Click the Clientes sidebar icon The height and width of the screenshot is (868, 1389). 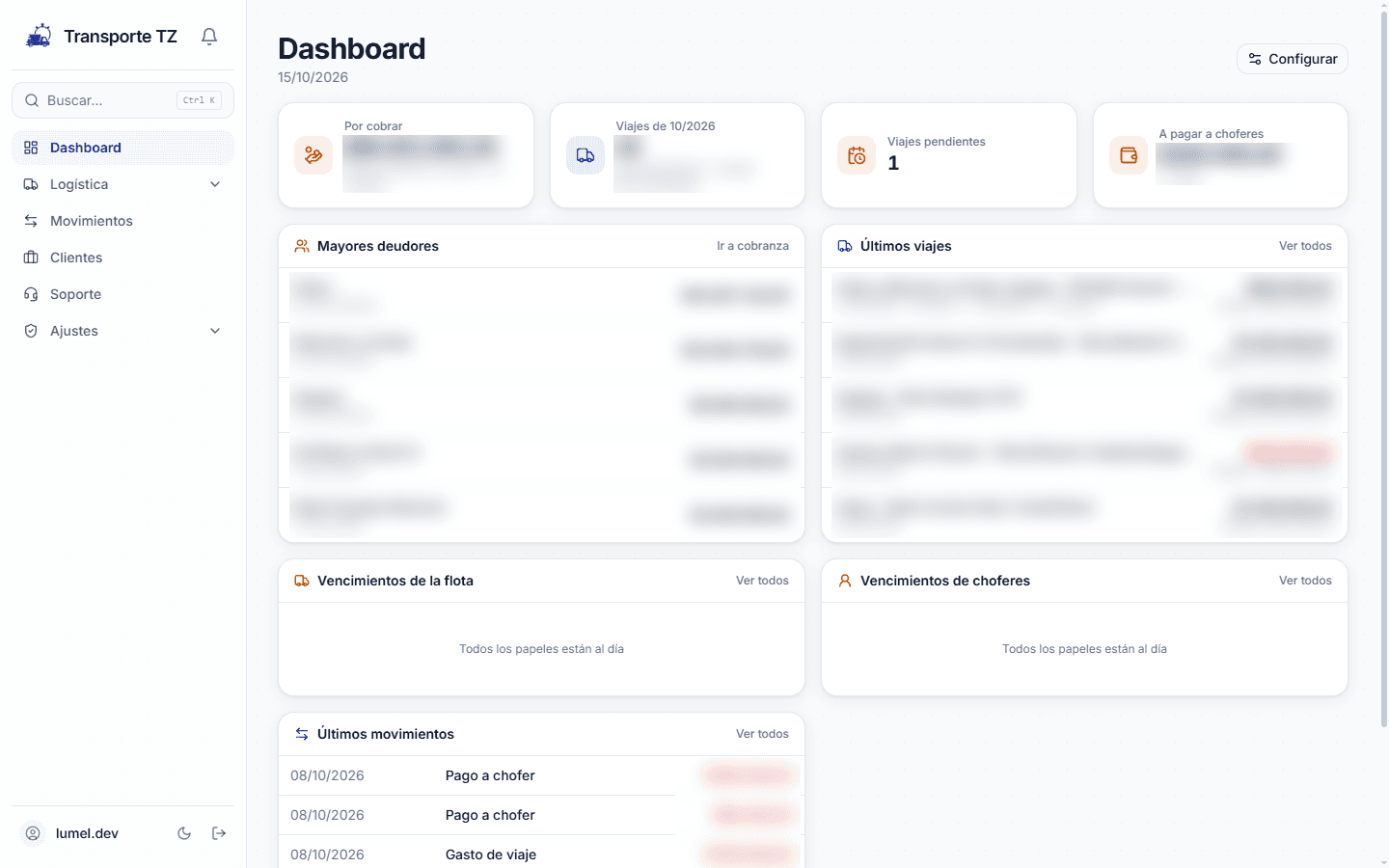[31, 258]
